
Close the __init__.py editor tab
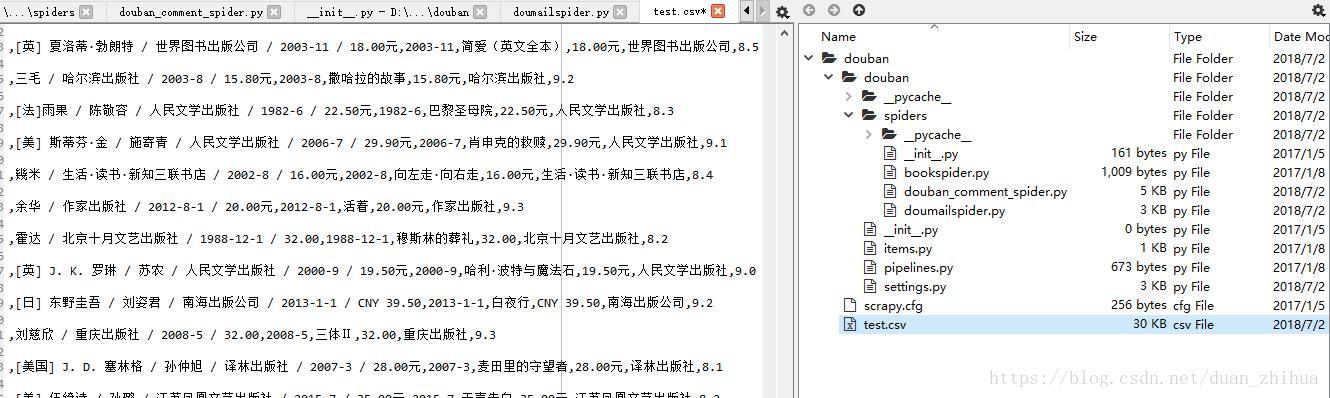[481, 12]
